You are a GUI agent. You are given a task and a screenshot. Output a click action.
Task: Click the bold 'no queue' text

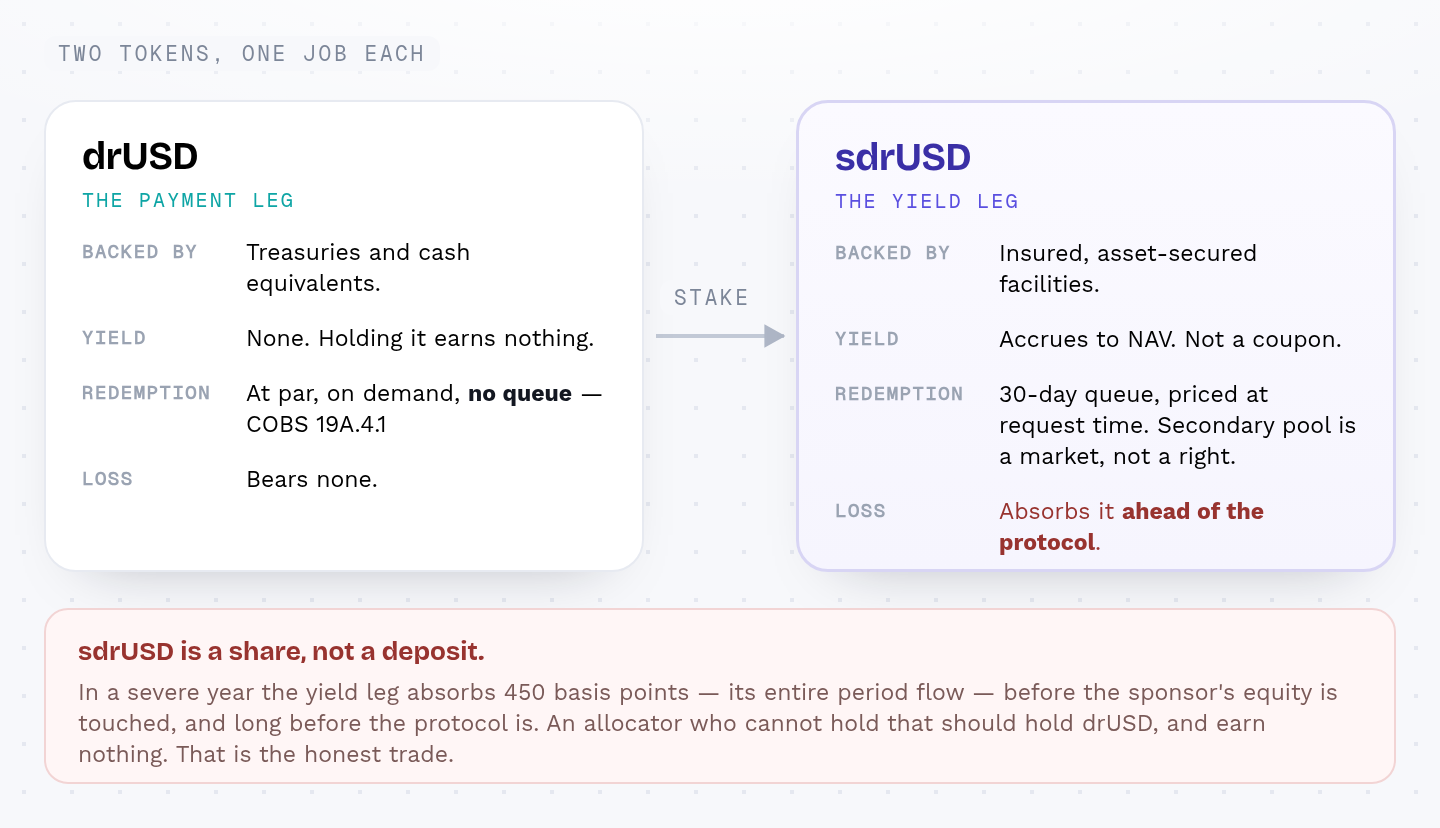(x=520, y=393)
